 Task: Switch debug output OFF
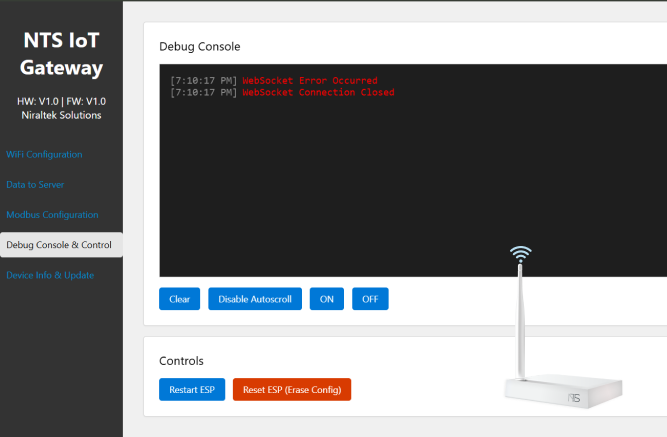pyautogui.click(x=370, y=299)
